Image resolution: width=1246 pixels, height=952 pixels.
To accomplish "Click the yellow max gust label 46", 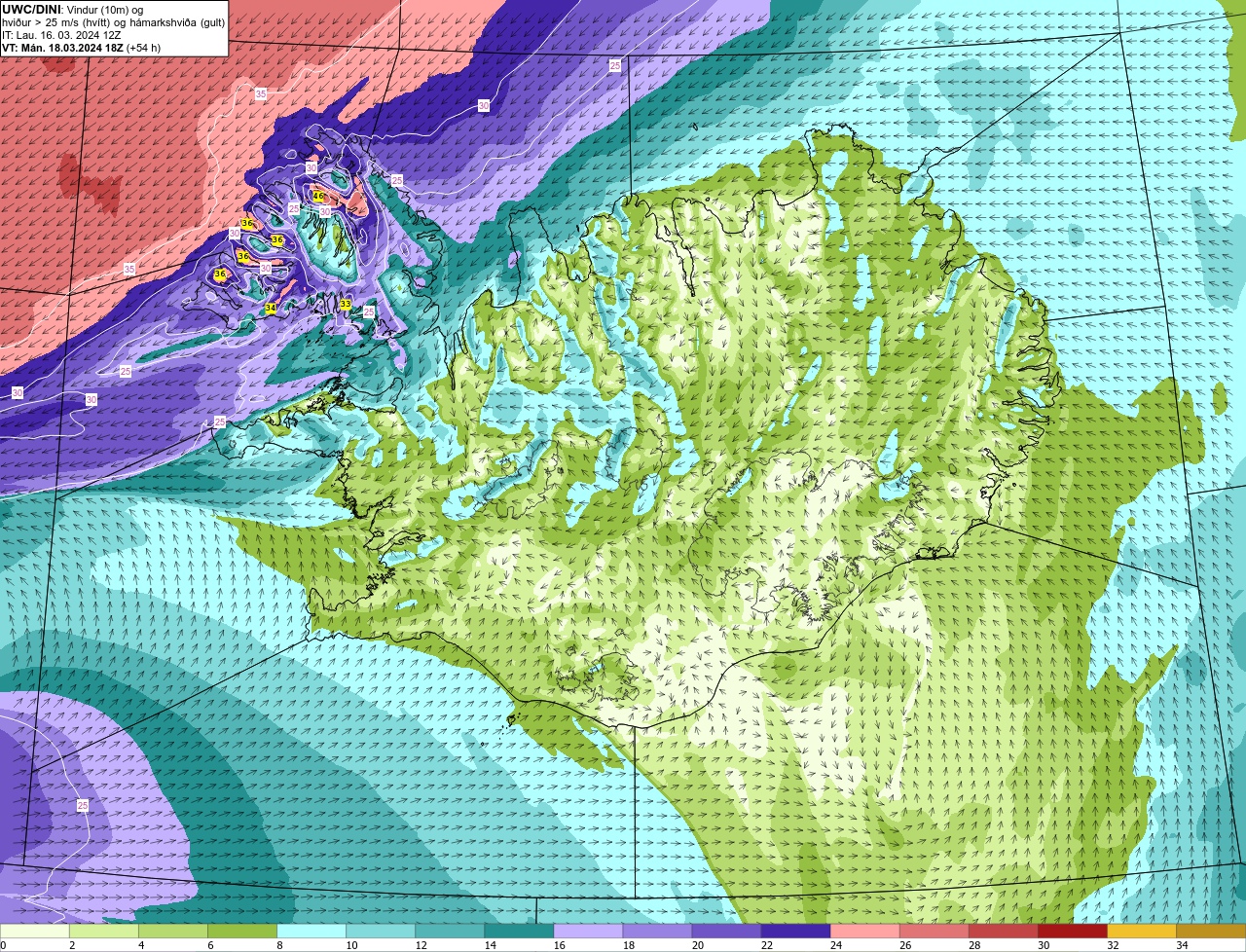I will point(318,197).
